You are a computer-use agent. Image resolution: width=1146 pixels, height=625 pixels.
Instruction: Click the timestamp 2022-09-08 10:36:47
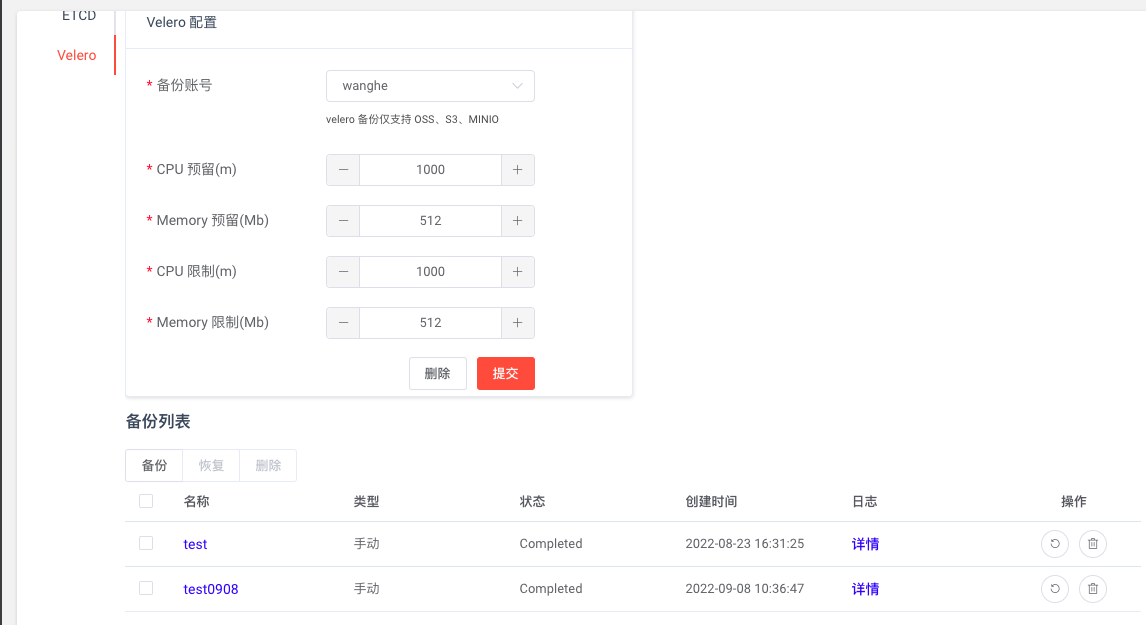(745, 589)
